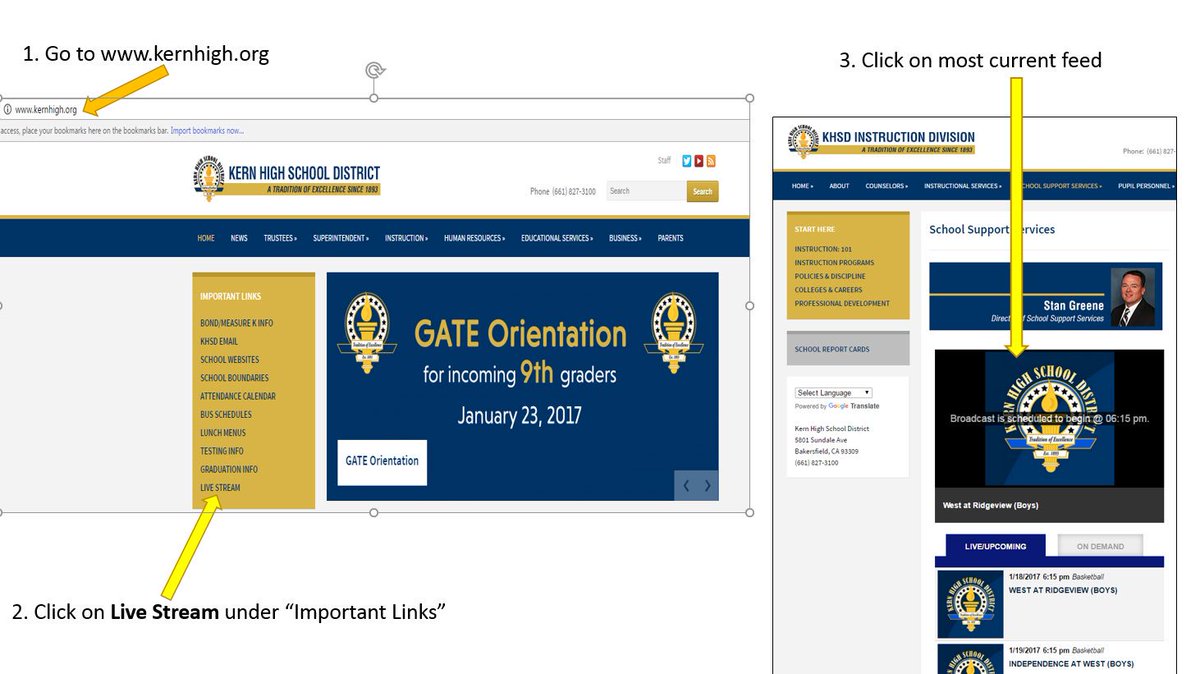
Task: Click next slide arrow on GATE banner
Action: (707, 486)
